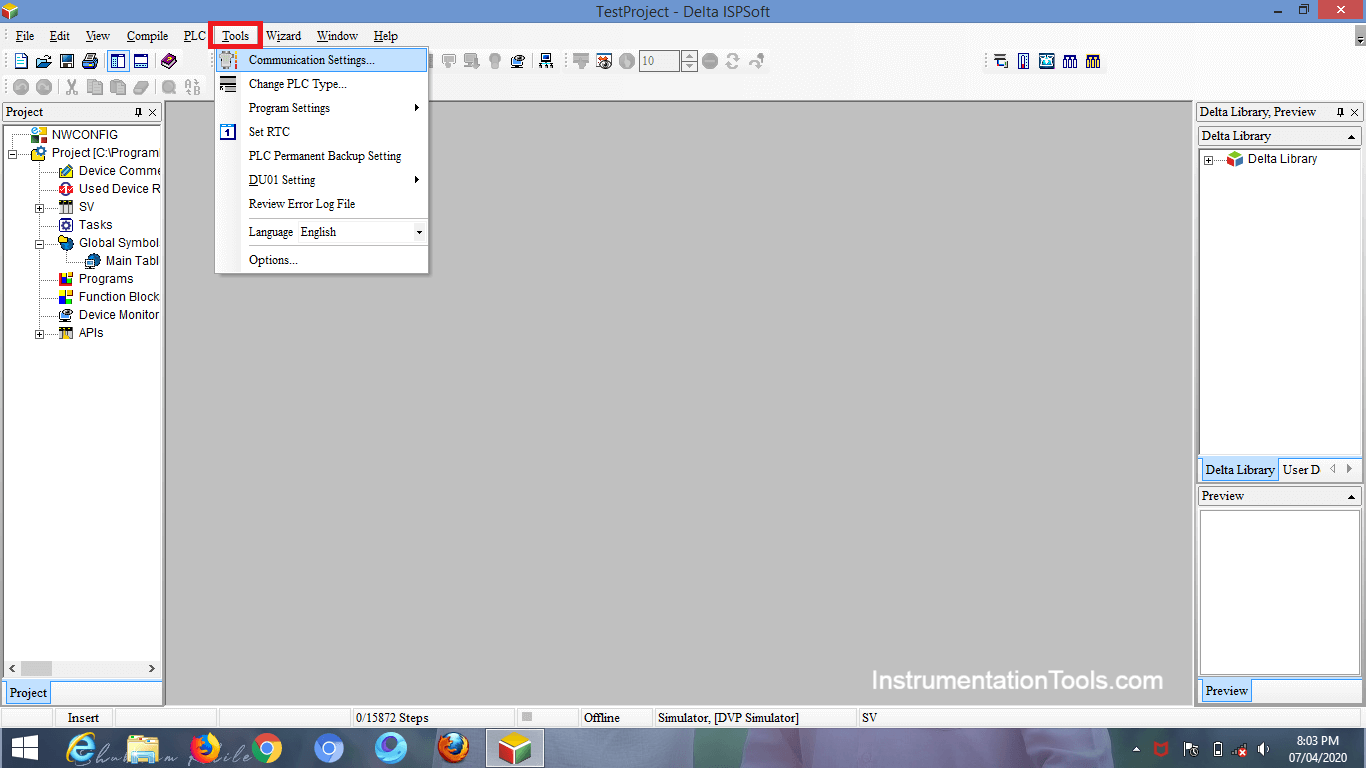Select the Delta Library bottom tab

point(1239,470)
